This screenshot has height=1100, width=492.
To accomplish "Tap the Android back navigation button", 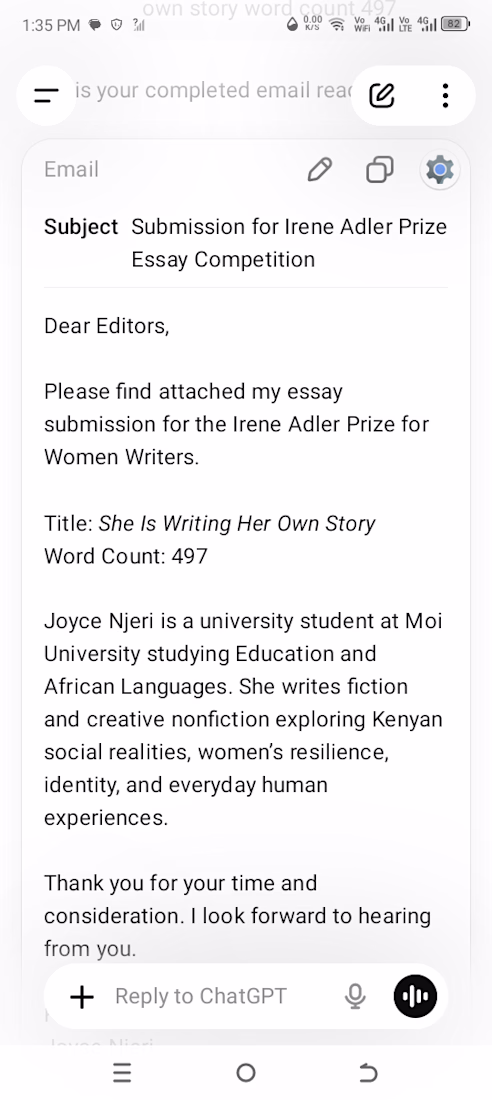I will pyautogui.click(x=368, y=1072).
